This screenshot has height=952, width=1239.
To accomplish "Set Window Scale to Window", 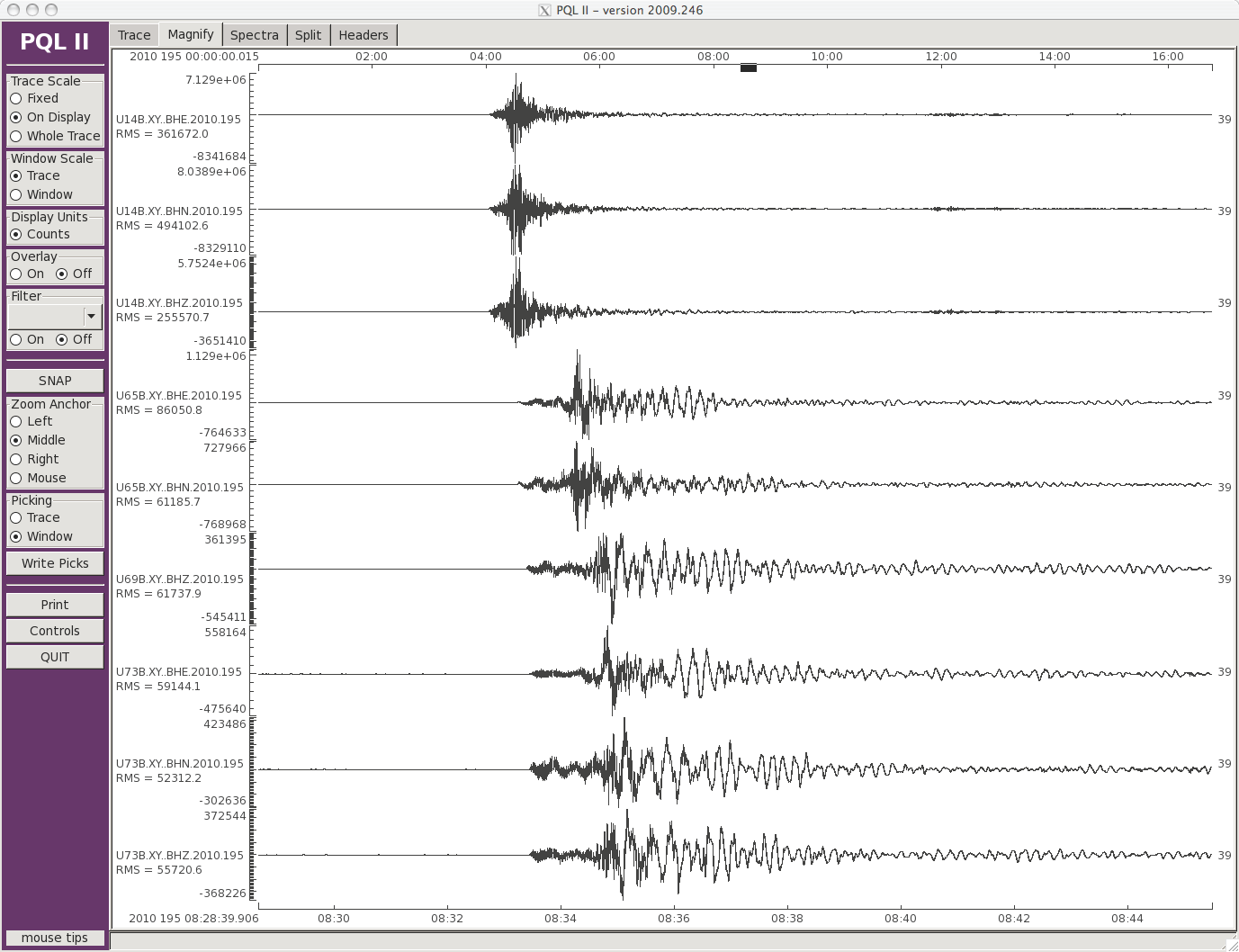I will [16, 195].
